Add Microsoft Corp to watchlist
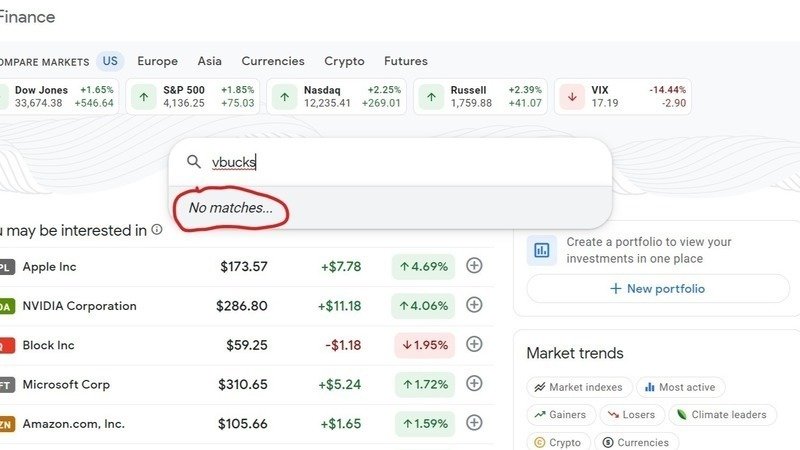Viewport: 800px width, 450px height. (x=475, y=383)
